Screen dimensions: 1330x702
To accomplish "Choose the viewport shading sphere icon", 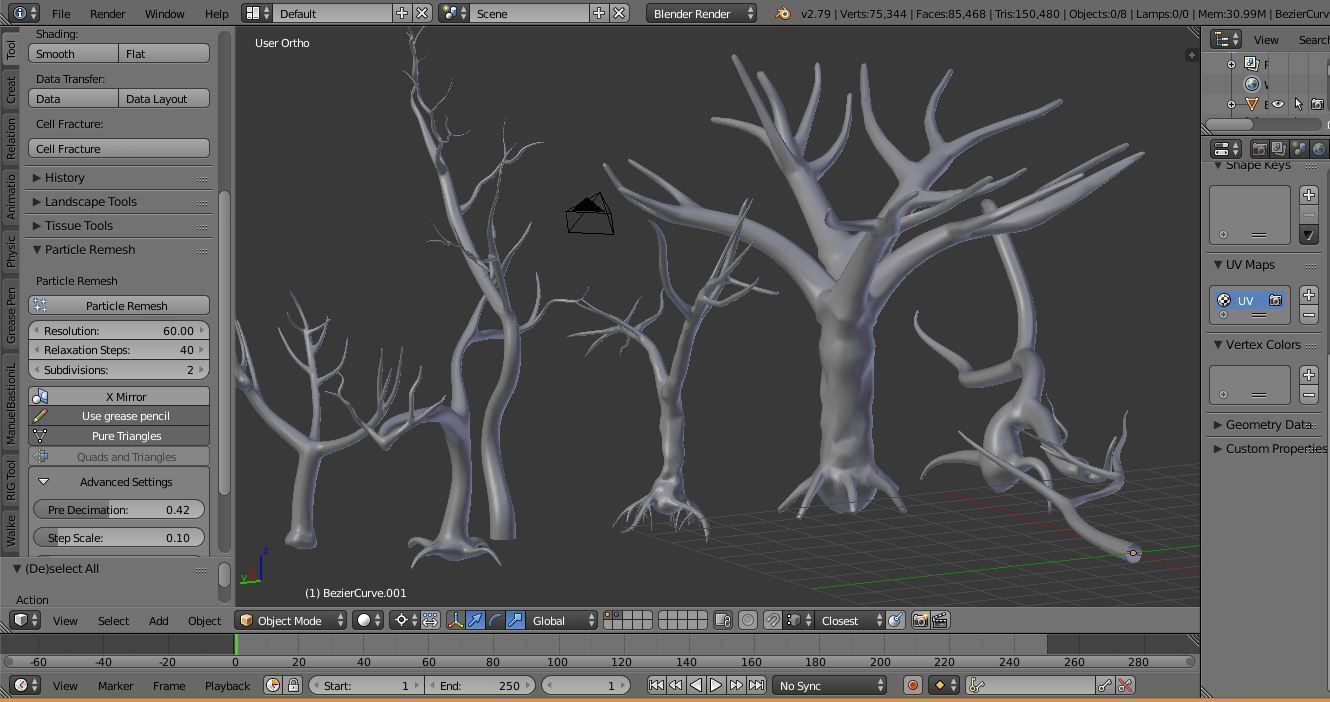I will point(369,620).
